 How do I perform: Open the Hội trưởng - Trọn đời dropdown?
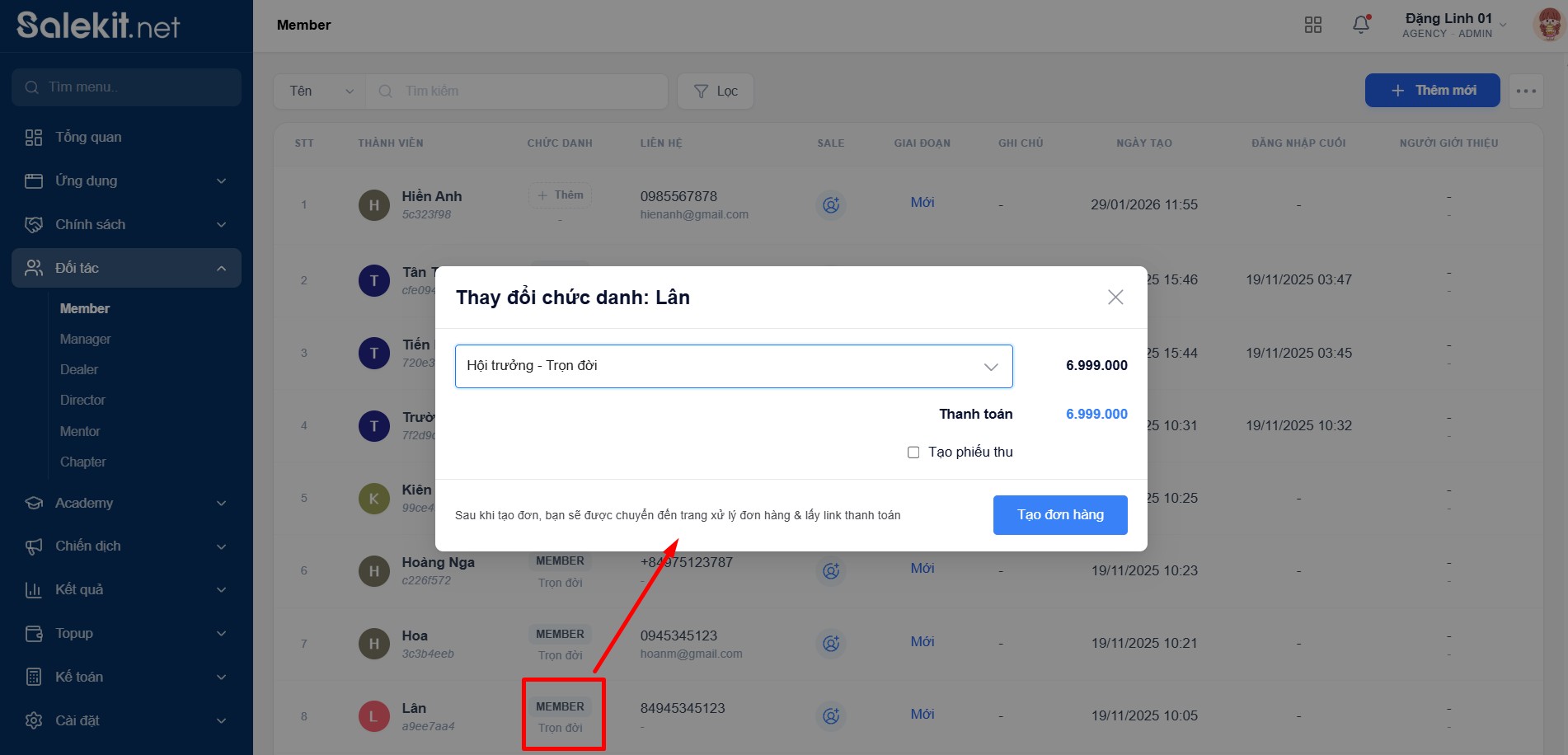[x=734, y=366]
